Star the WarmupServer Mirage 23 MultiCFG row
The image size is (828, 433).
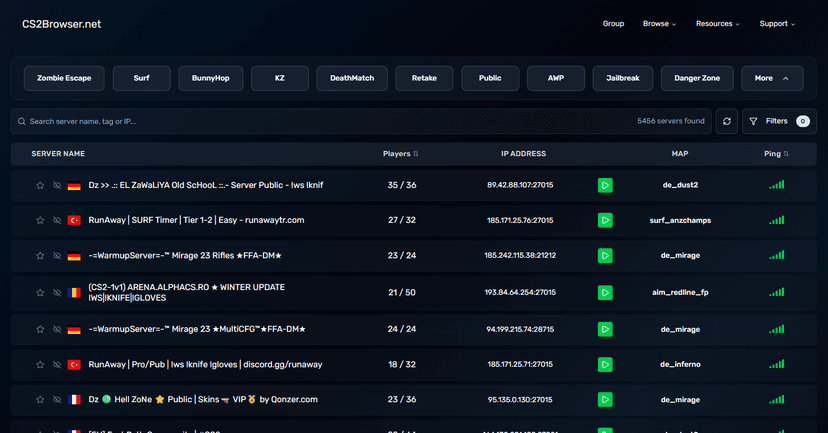click(40, 330)
